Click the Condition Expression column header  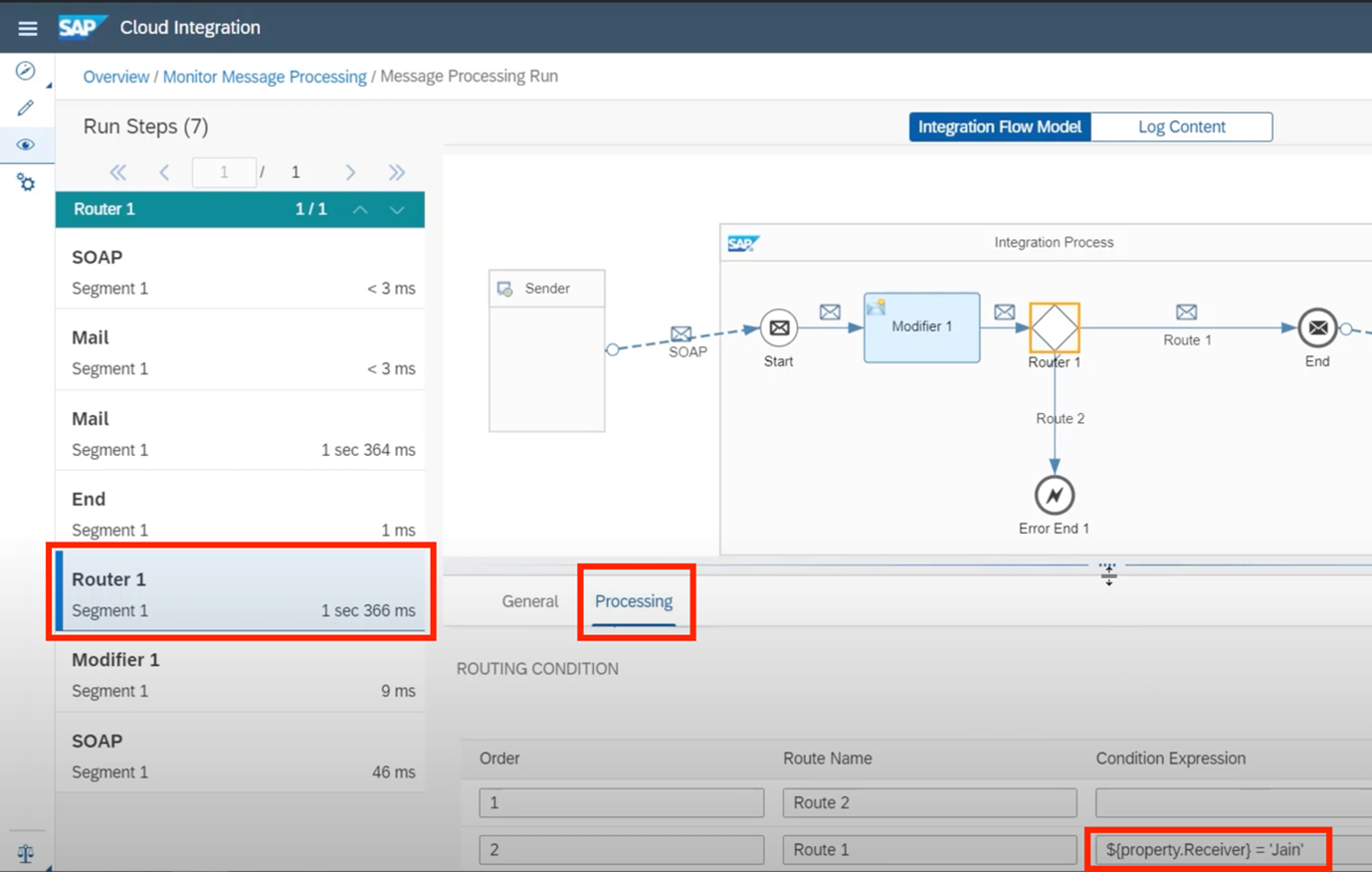[x=1170, y=759]
